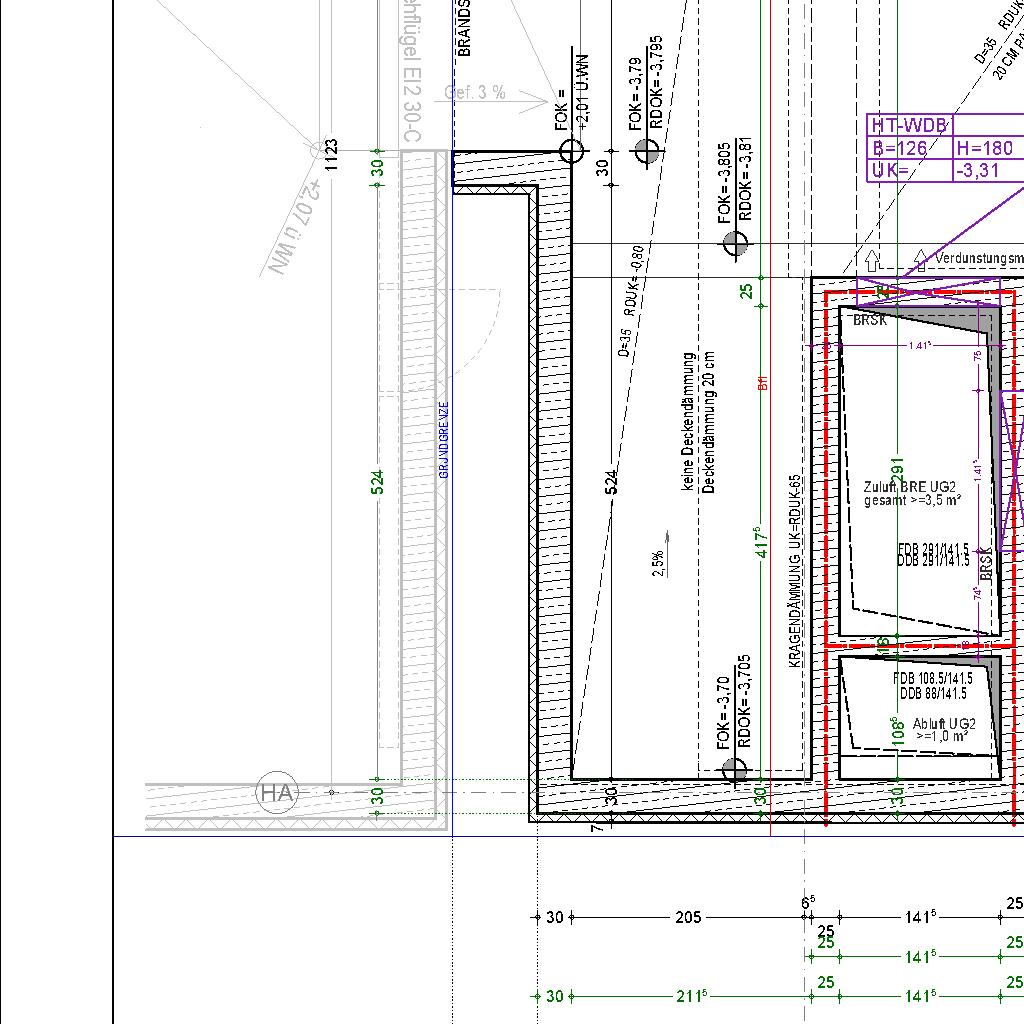Select the green 524 vertical dimension
The image size is (1024, 1024).
coord(378,482)
